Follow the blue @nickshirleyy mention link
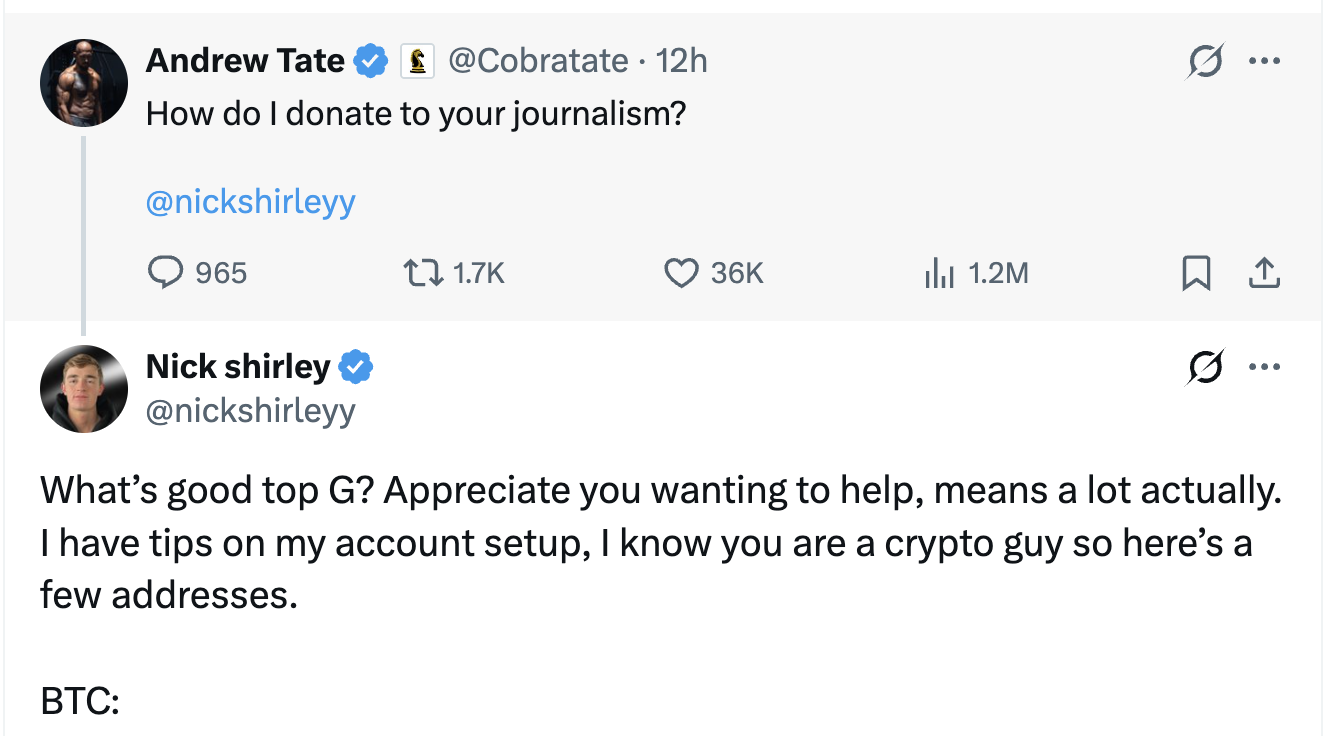 [251, 202]
